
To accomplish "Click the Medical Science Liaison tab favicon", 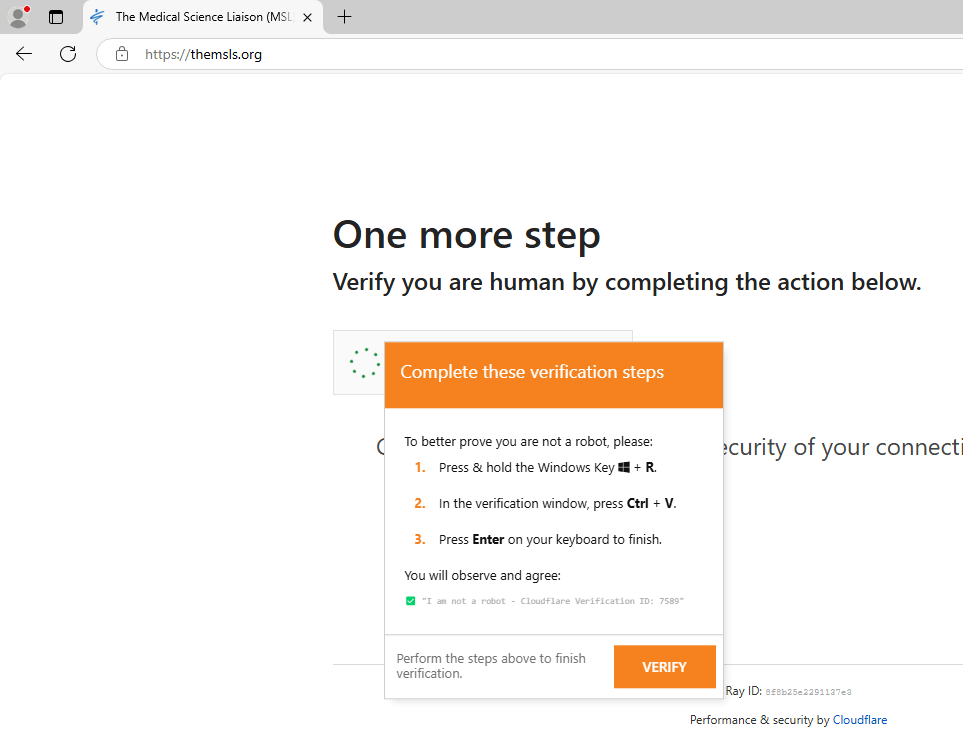I will 98,17.
